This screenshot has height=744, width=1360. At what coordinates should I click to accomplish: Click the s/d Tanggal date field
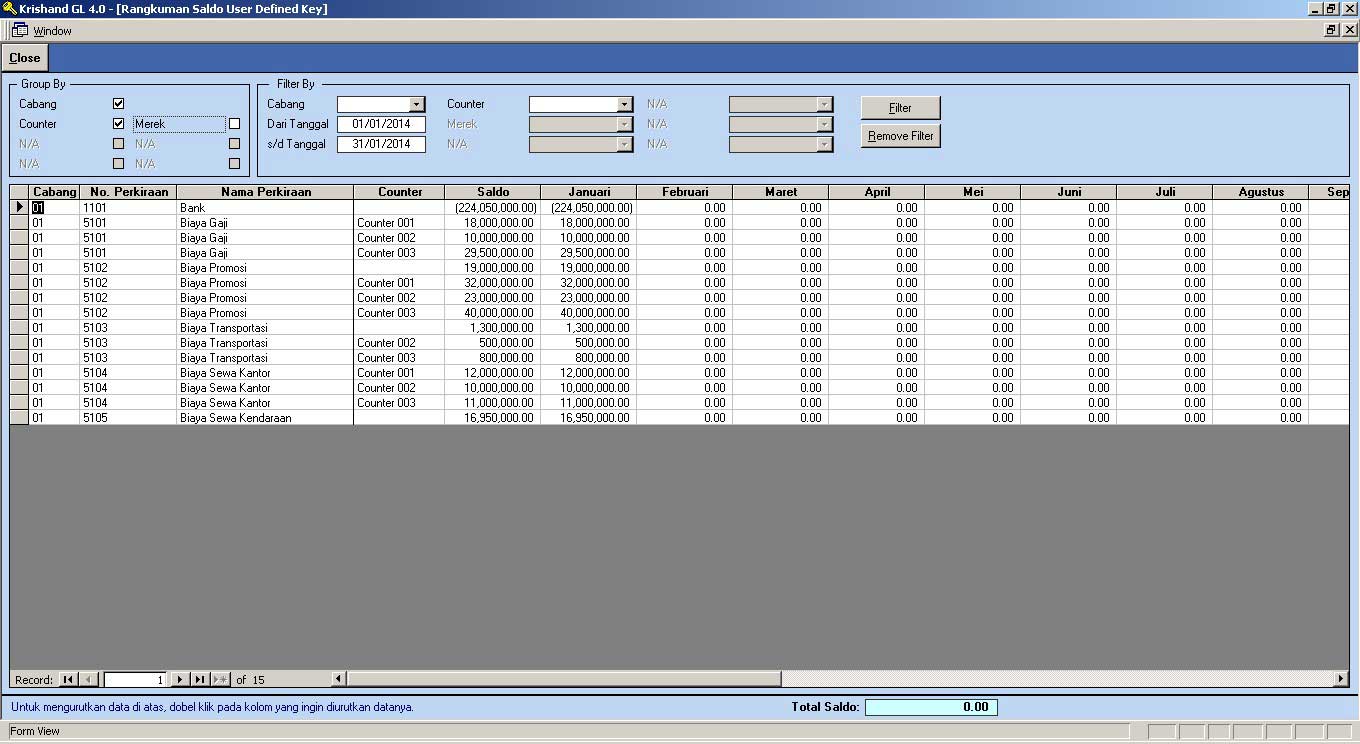coord(381,144)
